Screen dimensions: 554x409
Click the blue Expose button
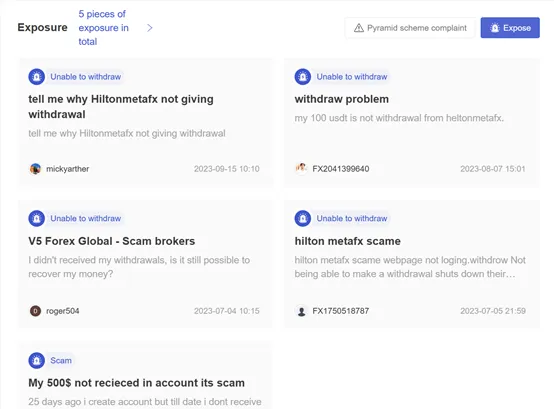[x=510, y=28]
